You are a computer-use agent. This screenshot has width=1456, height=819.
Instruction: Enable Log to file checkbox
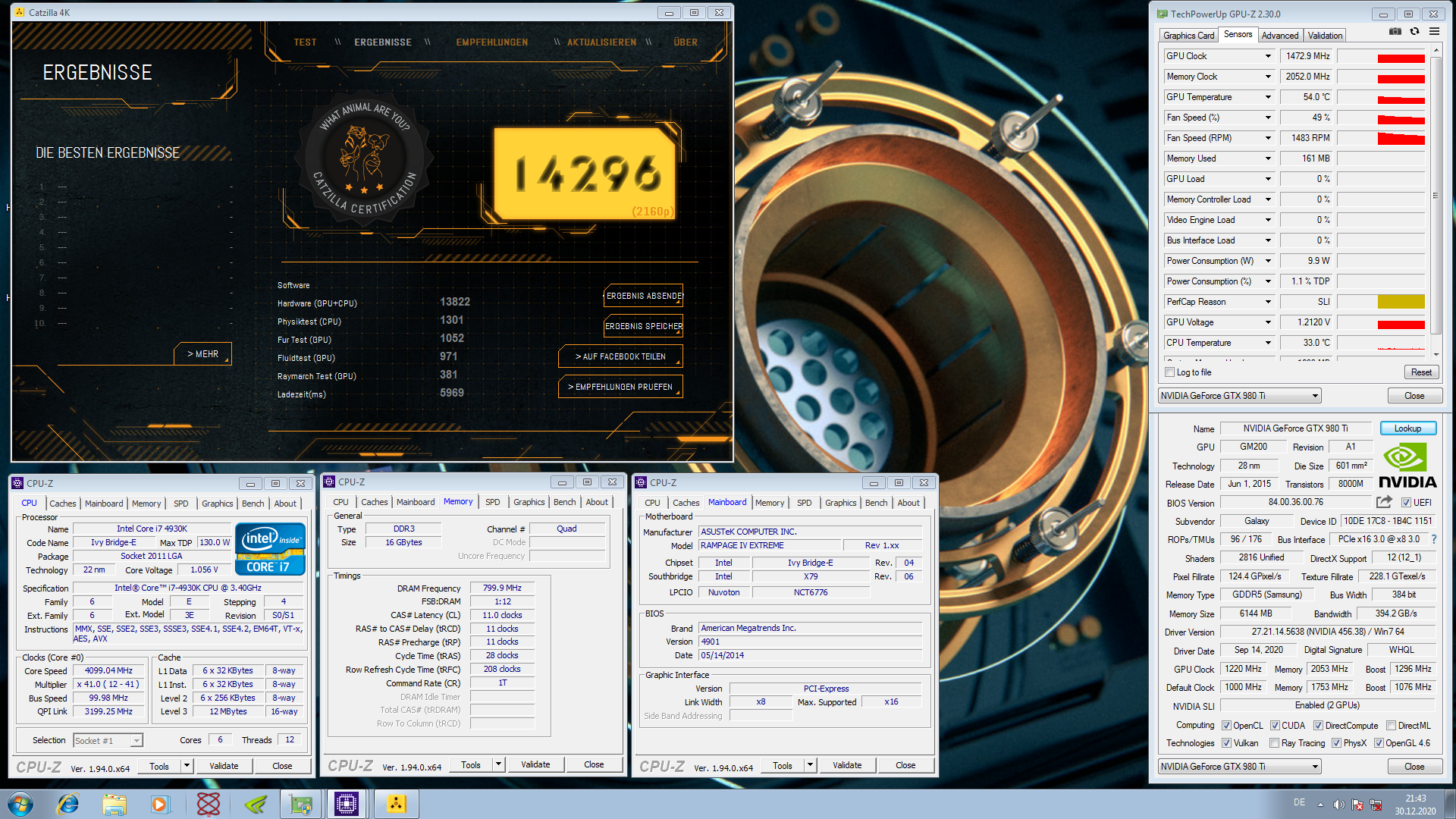(1169, 372)
